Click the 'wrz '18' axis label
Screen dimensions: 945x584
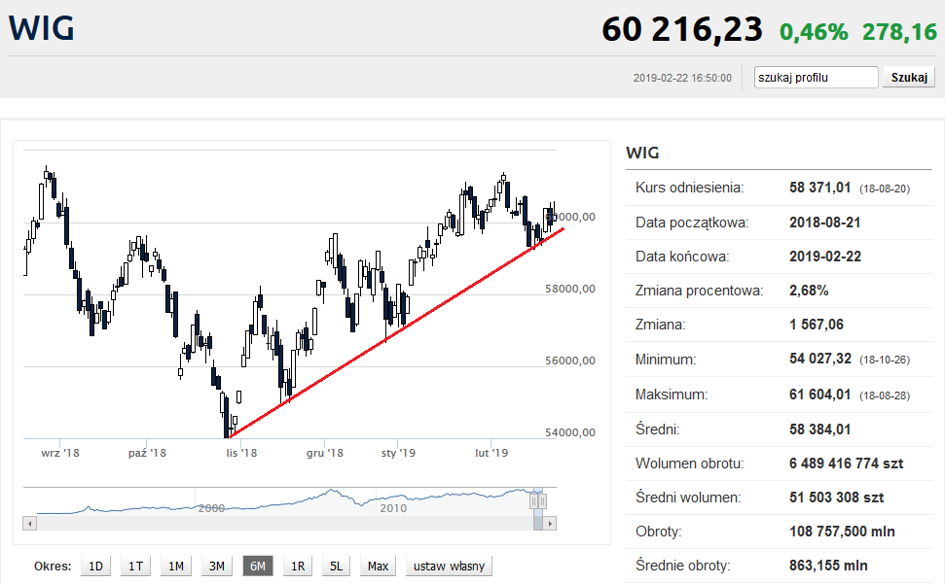pos(60,453)
